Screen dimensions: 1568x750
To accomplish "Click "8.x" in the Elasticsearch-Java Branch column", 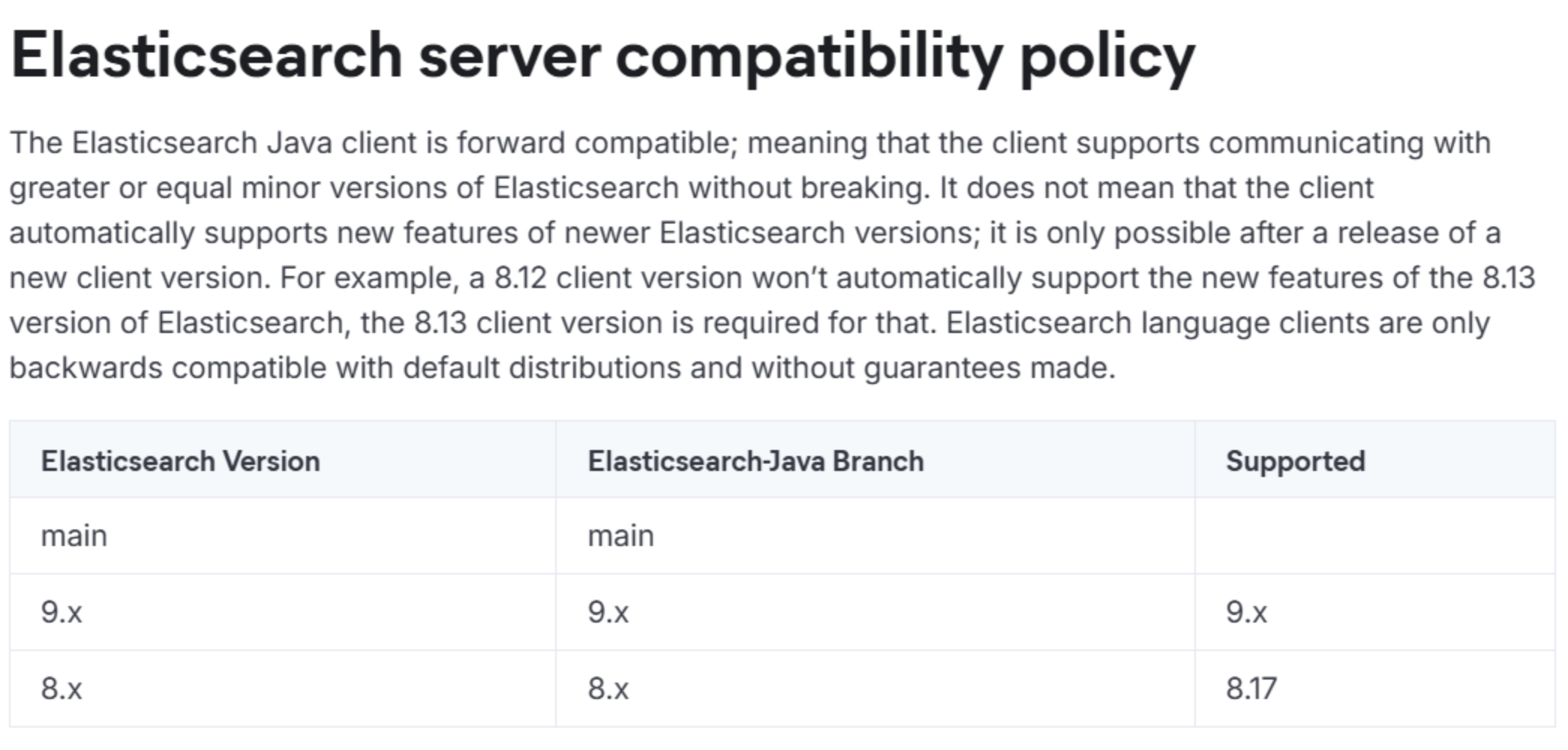I will click(608, 688).
